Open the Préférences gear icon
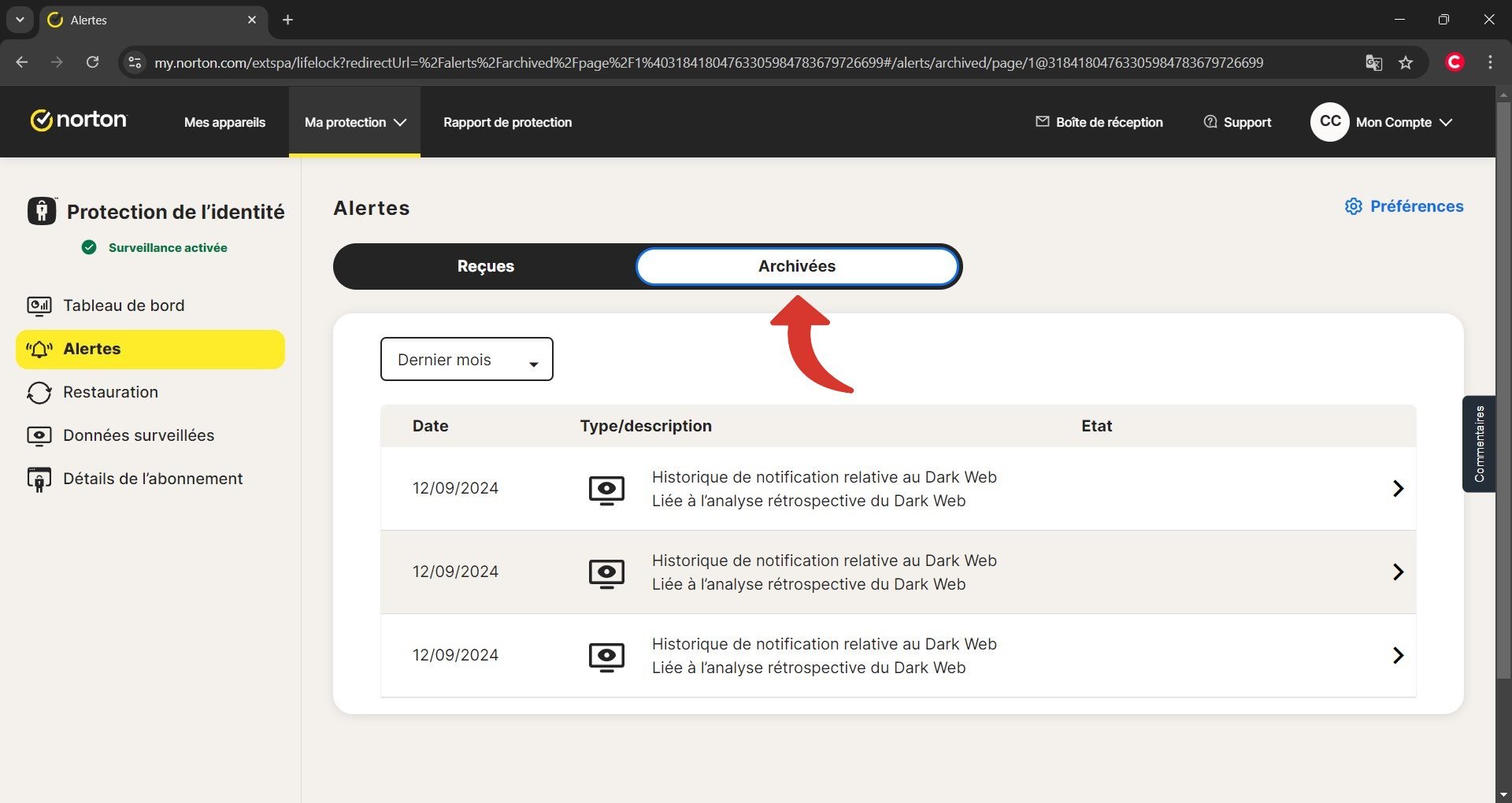The height and width of the screenshot is (803, 1512). point(1354,206)
